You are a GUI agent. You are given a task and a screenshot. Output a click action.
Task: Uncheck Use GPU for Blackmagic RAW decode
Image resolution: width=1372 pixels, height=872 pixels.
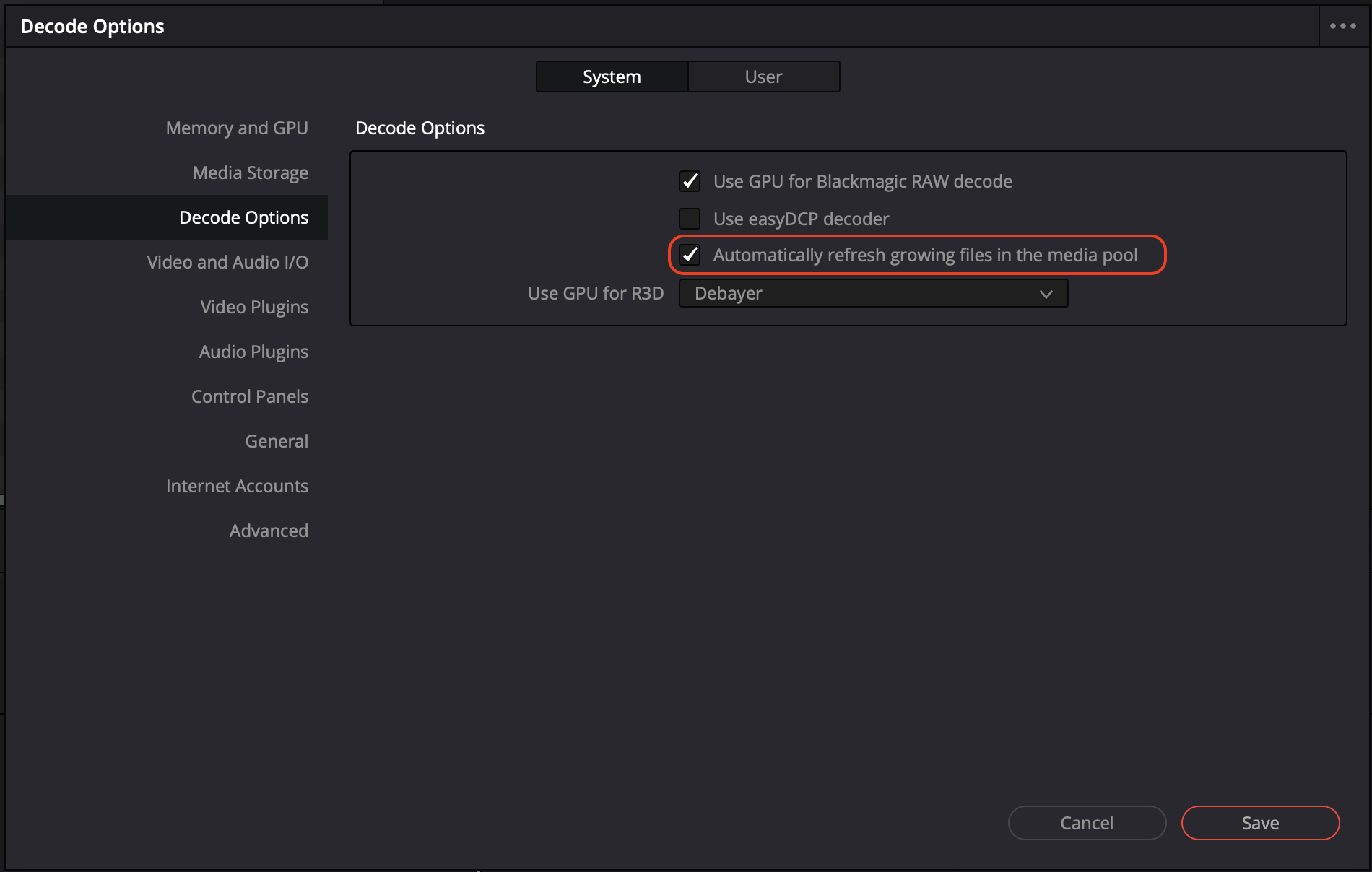pos(690,180)
